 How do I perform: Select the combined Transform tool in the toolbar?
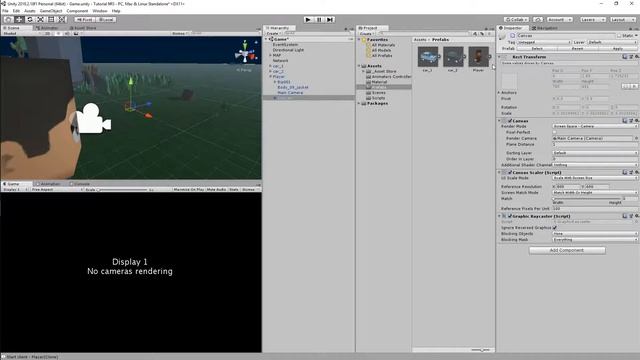pyautogui.click(x=61, y=19)
